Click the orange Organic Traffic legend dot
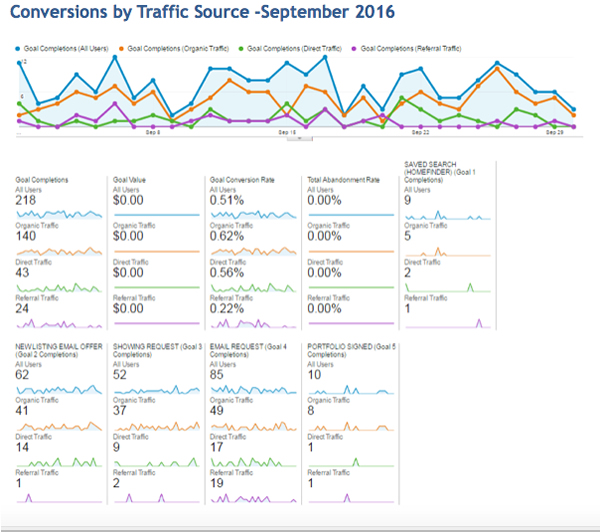This screenshot has width=600, height=532. tap(121, 49)
